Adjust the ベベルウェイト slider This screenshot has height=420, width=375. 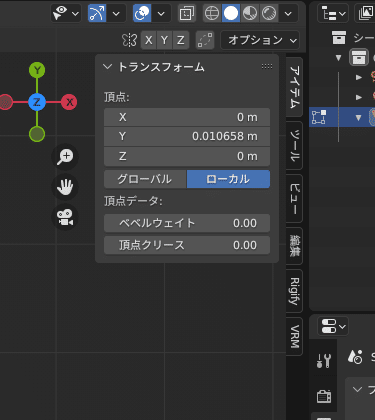pos(187,223)
